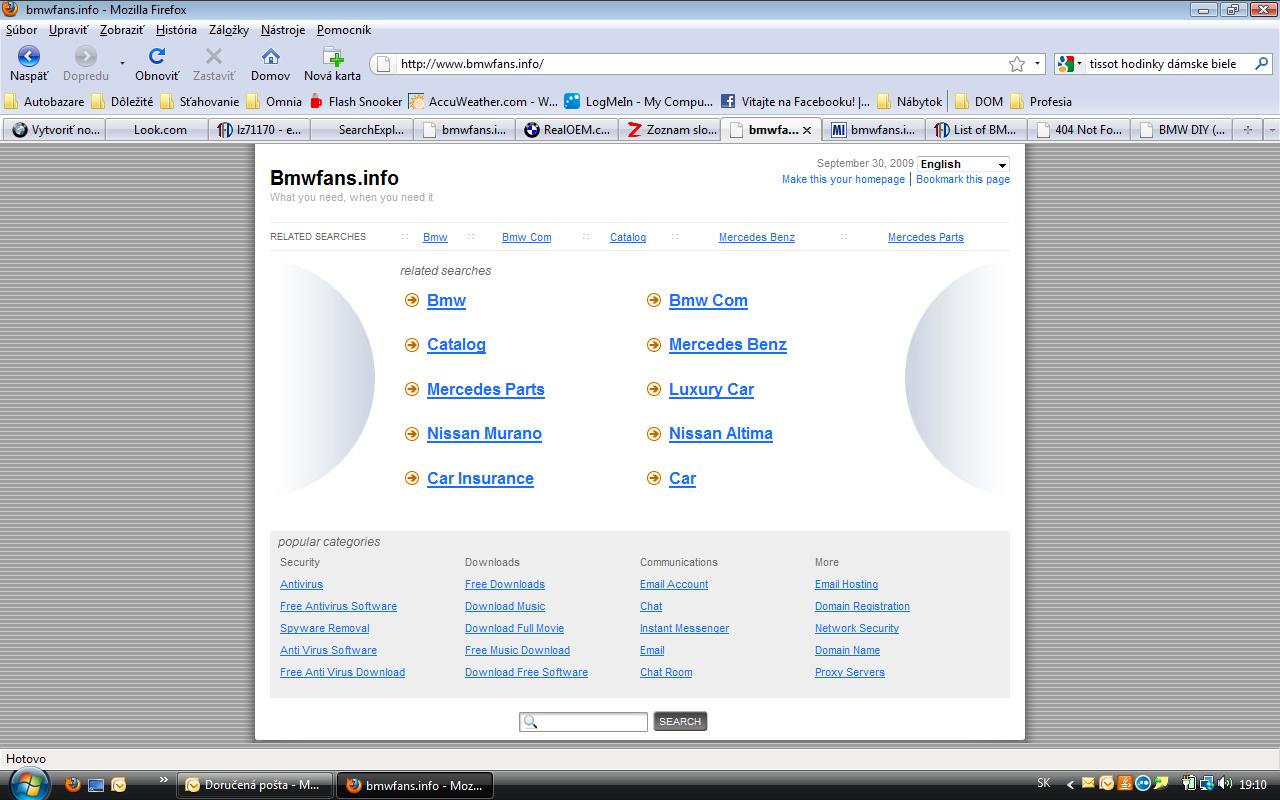Open the Záložky menu

228,30
